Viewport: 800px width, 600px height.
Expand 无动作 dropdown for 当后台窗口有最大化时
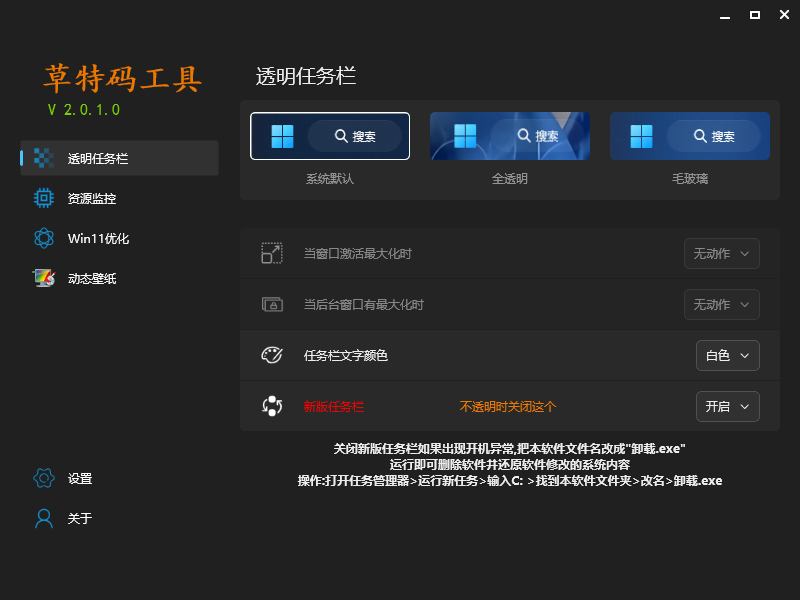(x=721, y=305)
